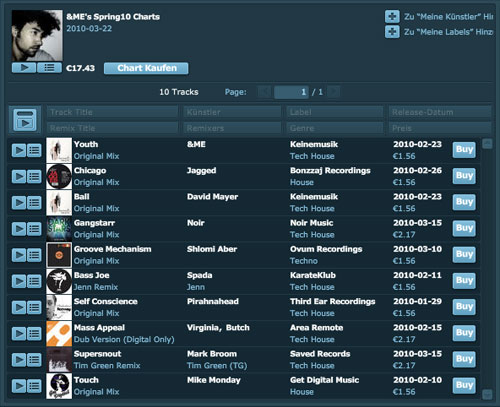The width and height of the screenshot is (500, 407).
Task: Open Mass Appeal orange cover thumbnail
Action: click(x=59, y=334)
